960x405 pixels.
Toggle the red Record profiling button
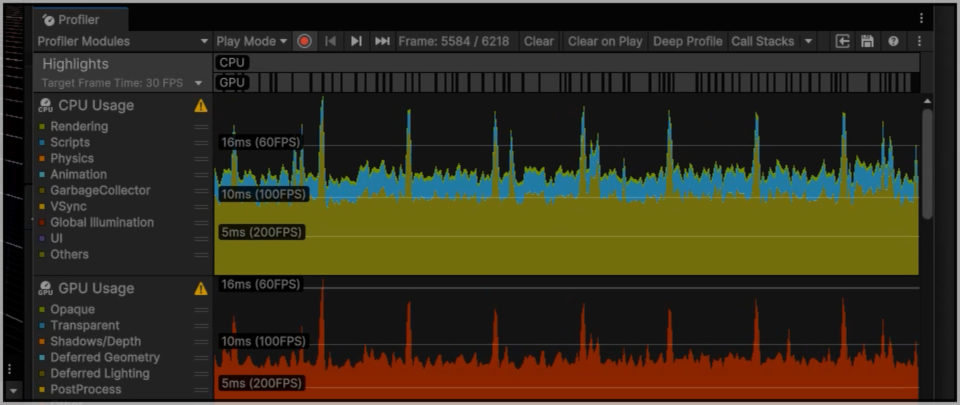pyautogui.click(x=304, y=41)
